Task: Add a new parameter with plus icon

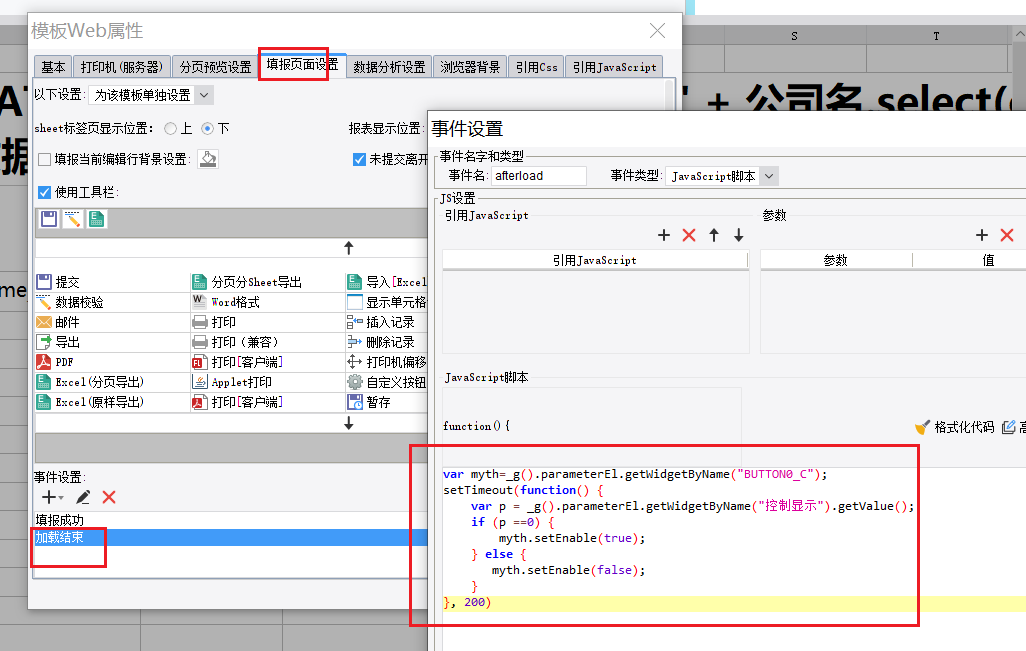Action: tap(982, 235)
